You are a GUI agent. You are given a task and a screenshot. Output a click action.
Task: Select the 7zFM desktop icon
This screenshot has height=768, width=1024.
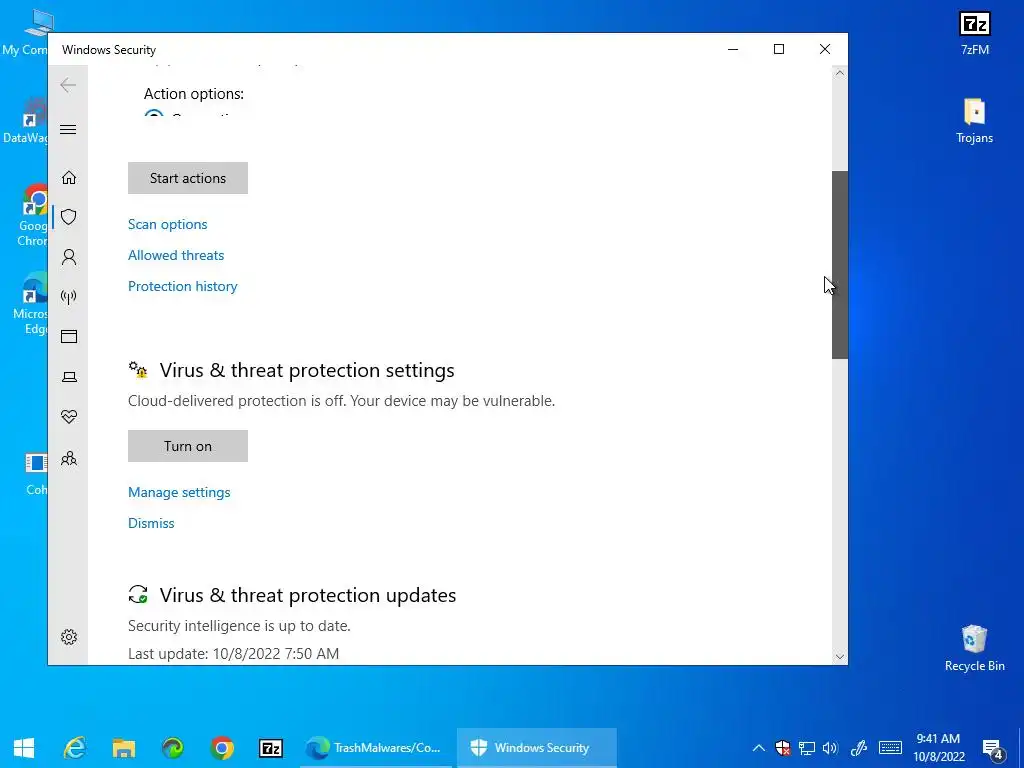[x=974, y=33]
